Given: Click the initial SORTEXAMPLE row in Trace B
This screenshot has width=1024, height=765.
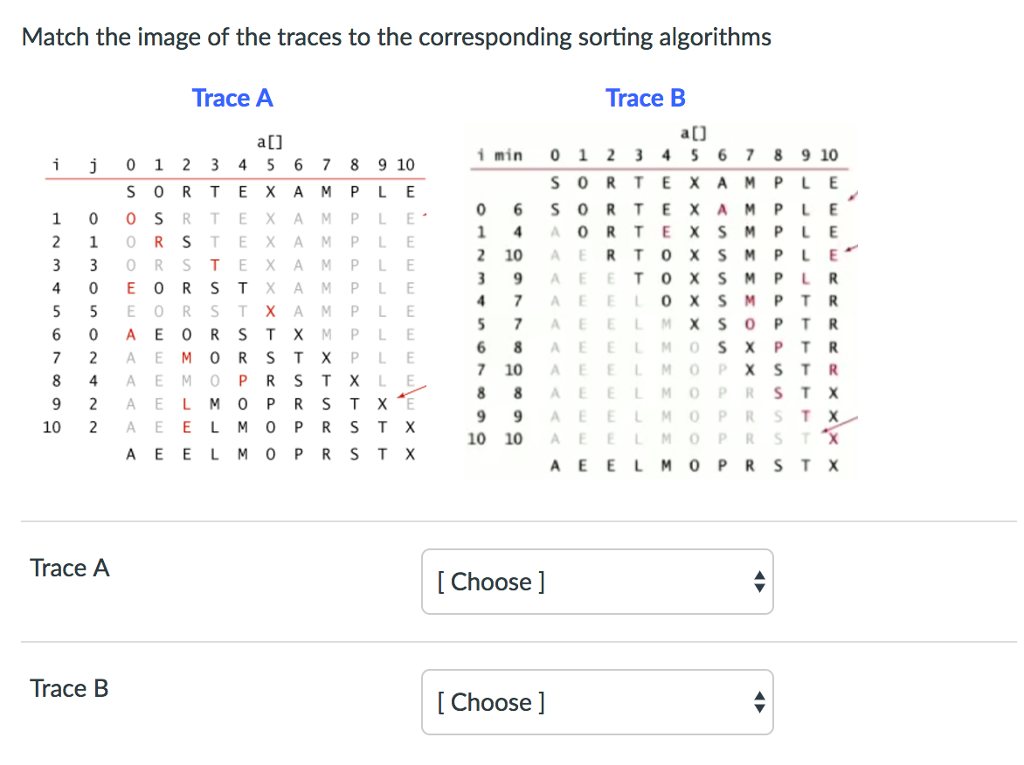Looking at the screenshot, I should 694,183.
